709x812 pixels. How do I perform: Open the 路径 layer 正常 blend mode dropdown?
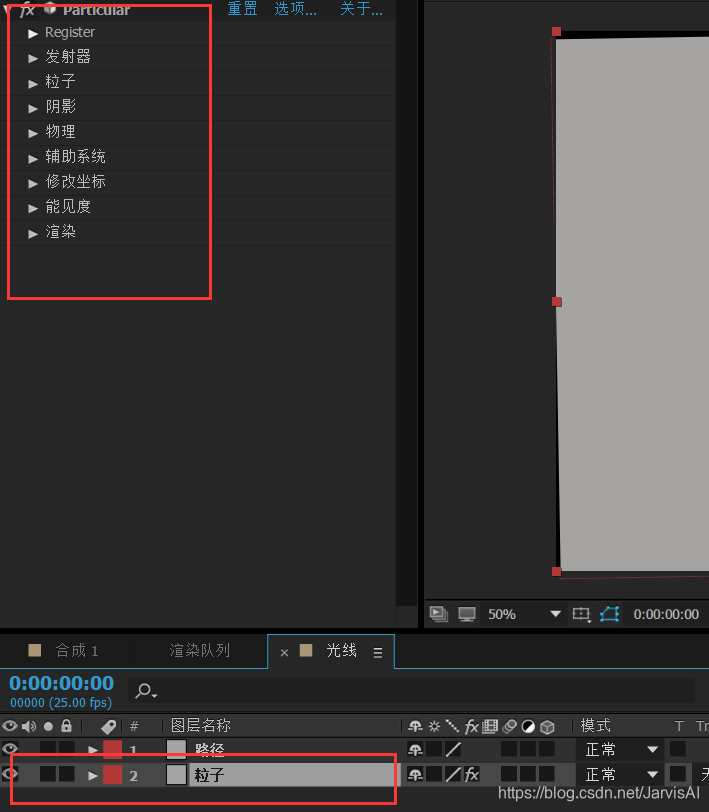tap(621, 749)
